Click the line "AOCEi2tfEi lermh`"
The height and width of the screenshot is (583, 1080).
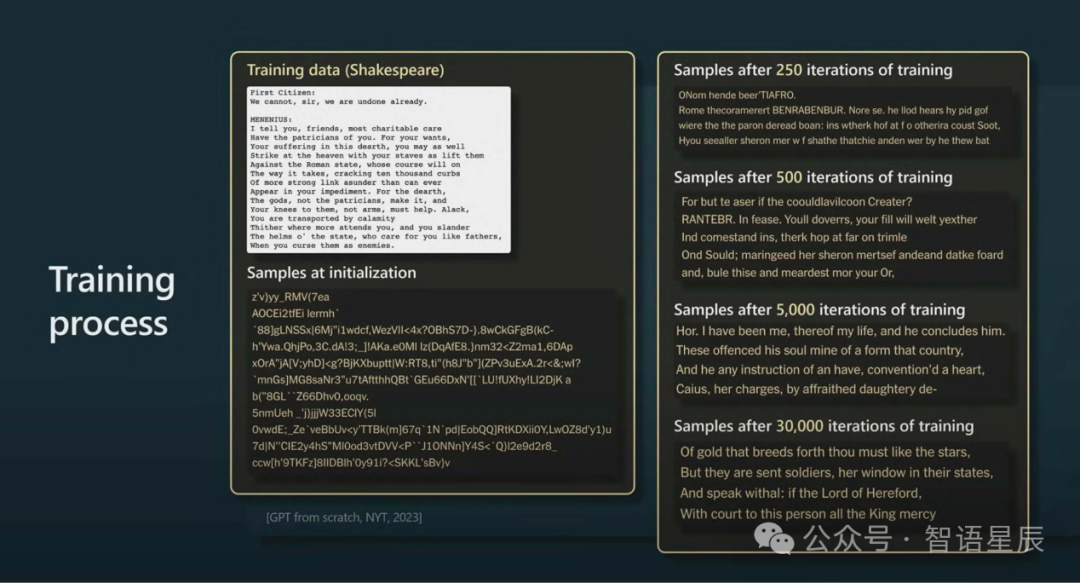295,314
